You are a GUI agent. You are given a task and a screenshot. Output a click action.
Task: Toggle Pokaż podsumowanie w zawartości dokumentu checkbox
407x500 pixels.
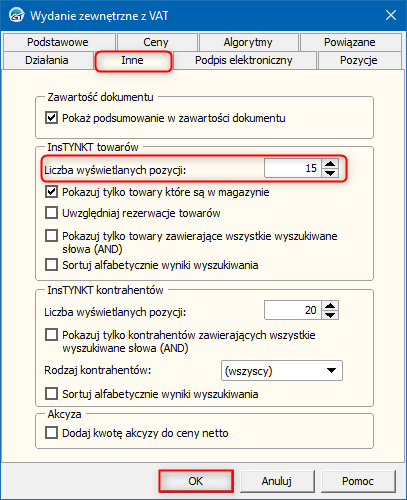point(51,118)
